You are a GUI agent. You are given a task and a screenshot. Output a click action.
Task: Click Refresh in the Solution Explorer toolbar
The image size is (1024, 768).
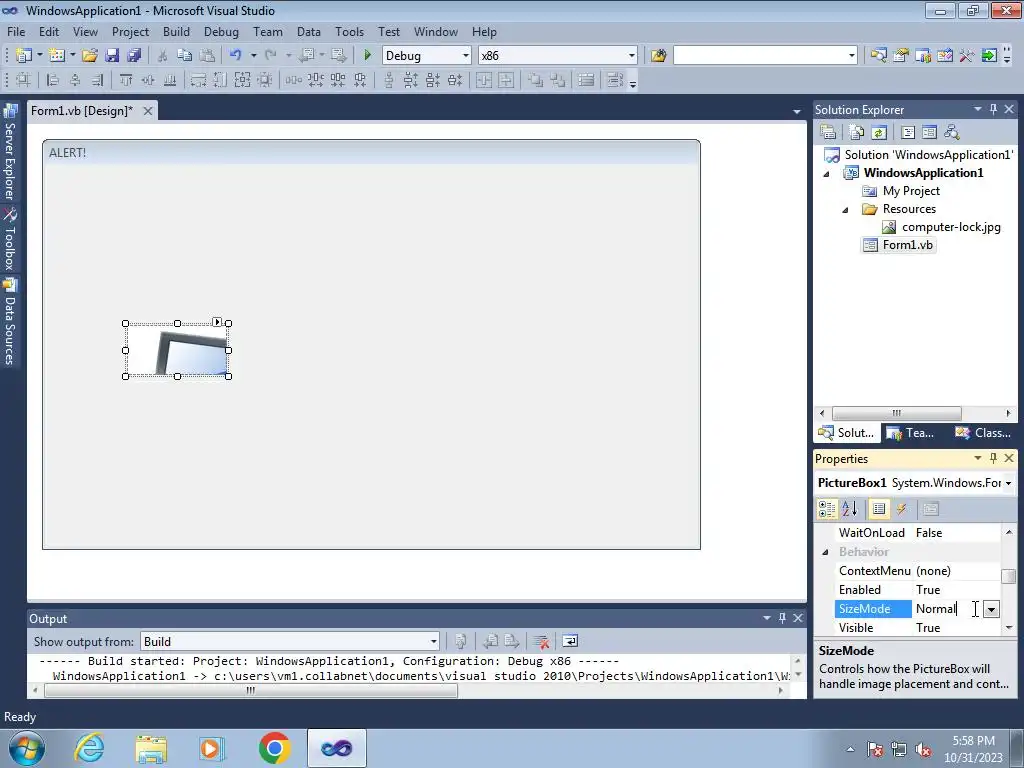pos(879,133)
